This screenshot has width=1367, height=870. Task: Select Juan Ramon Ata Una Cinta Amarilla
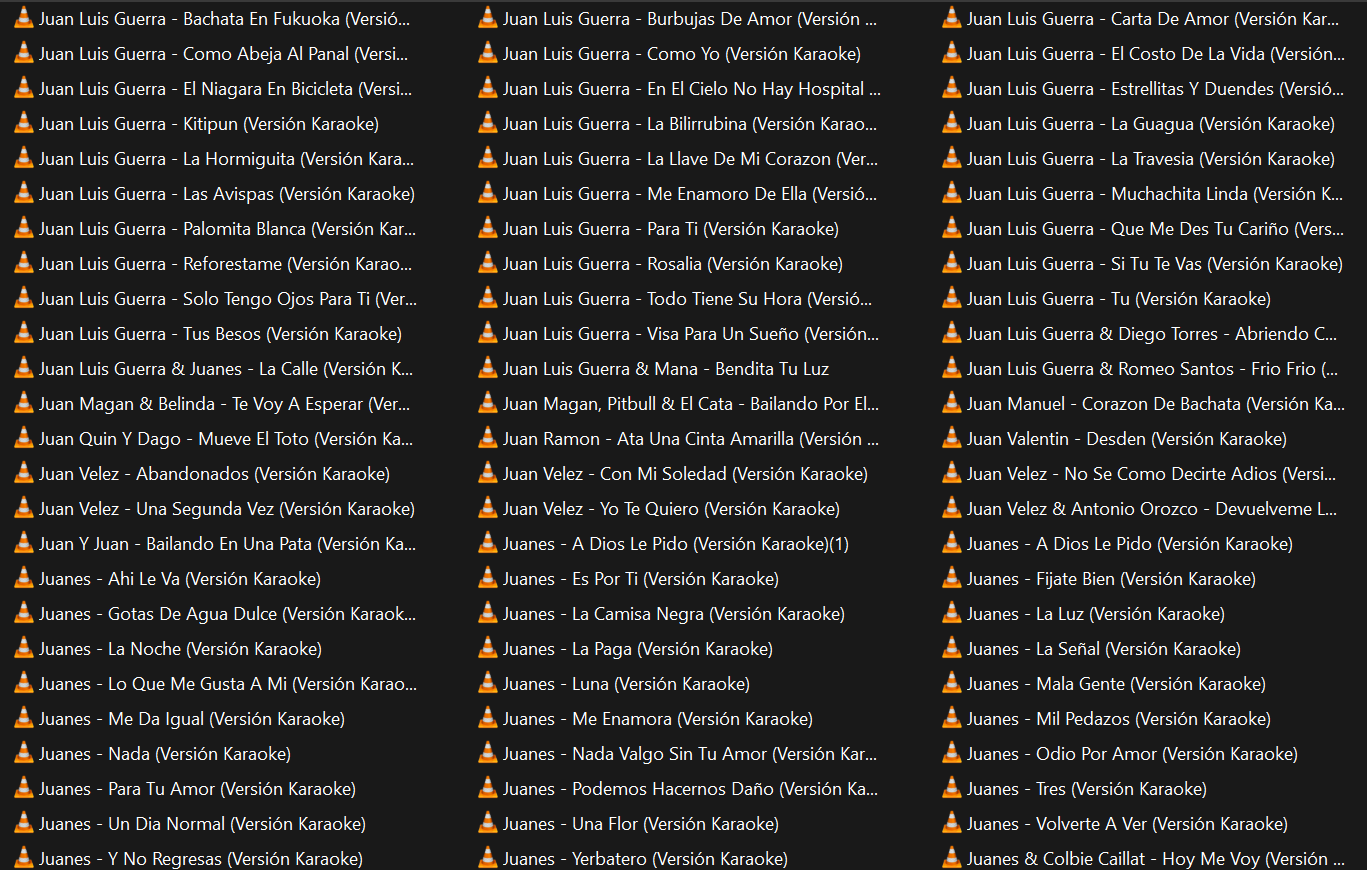690,439
